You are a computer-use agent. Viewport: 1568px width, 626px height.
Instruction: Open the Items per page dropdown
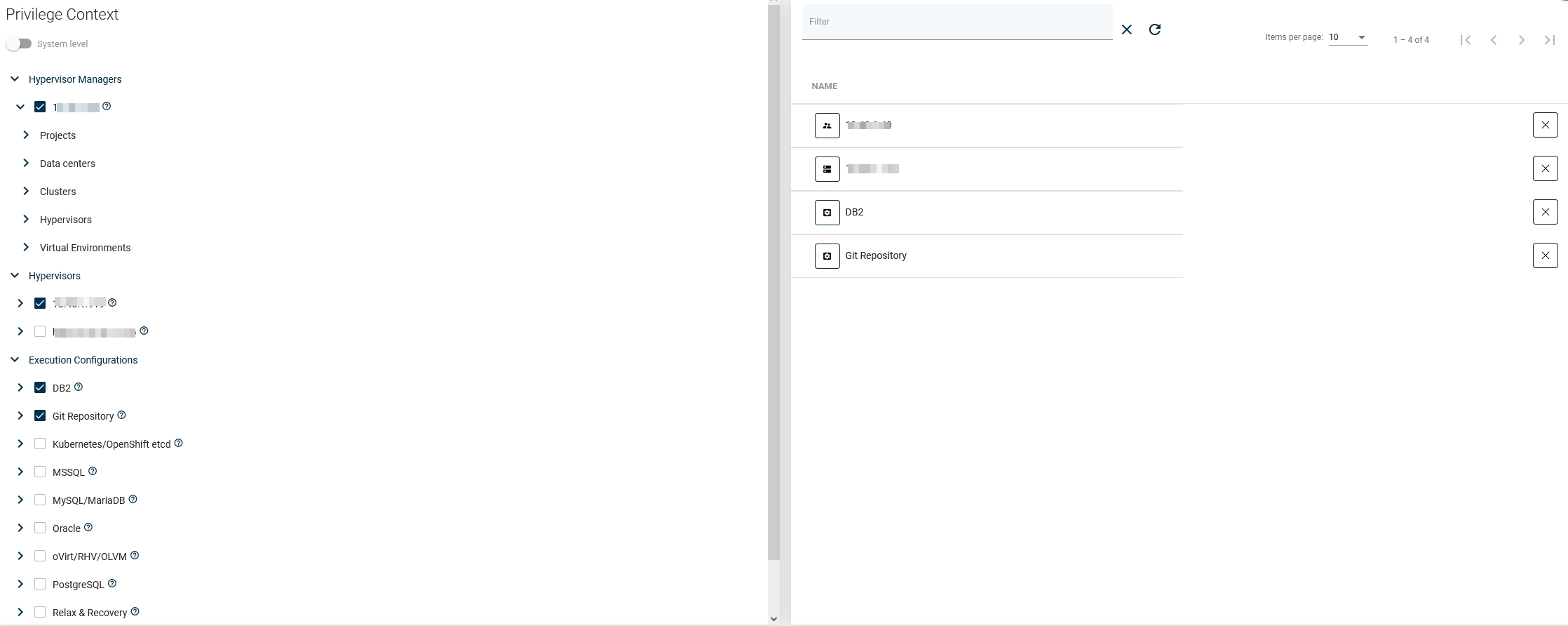click(1348, 38)
